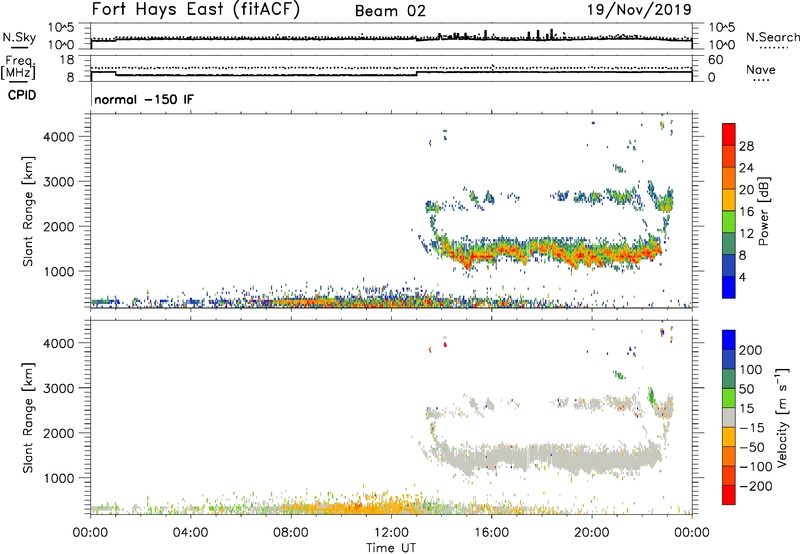Viewport: 800px width, 554px height.
Task: Click the '08:00' time axis label
Action: tap(291, 533)
